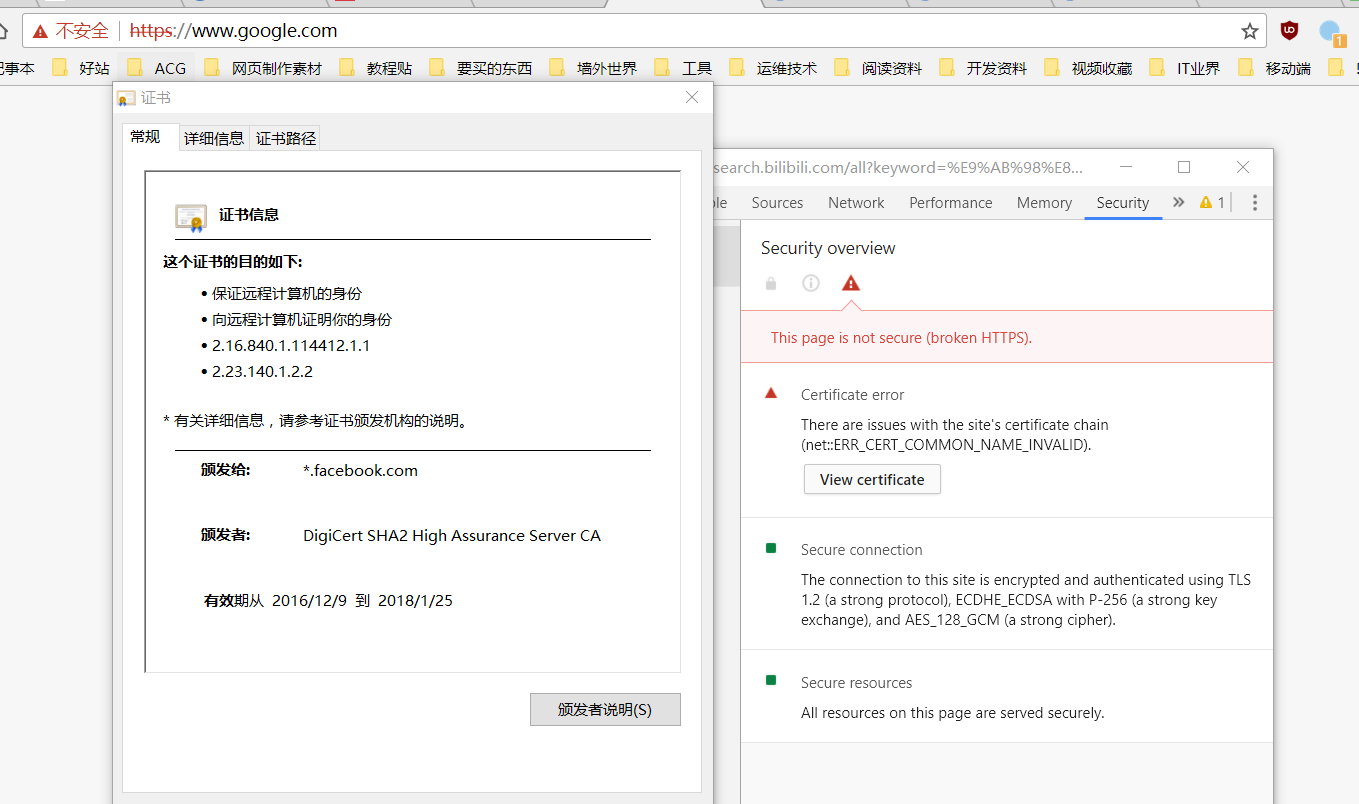Open DevTools three-dot customize menu
The height and width of the screenshot is (804, 1359).
pyautogui.click(x=1254, y=202)
